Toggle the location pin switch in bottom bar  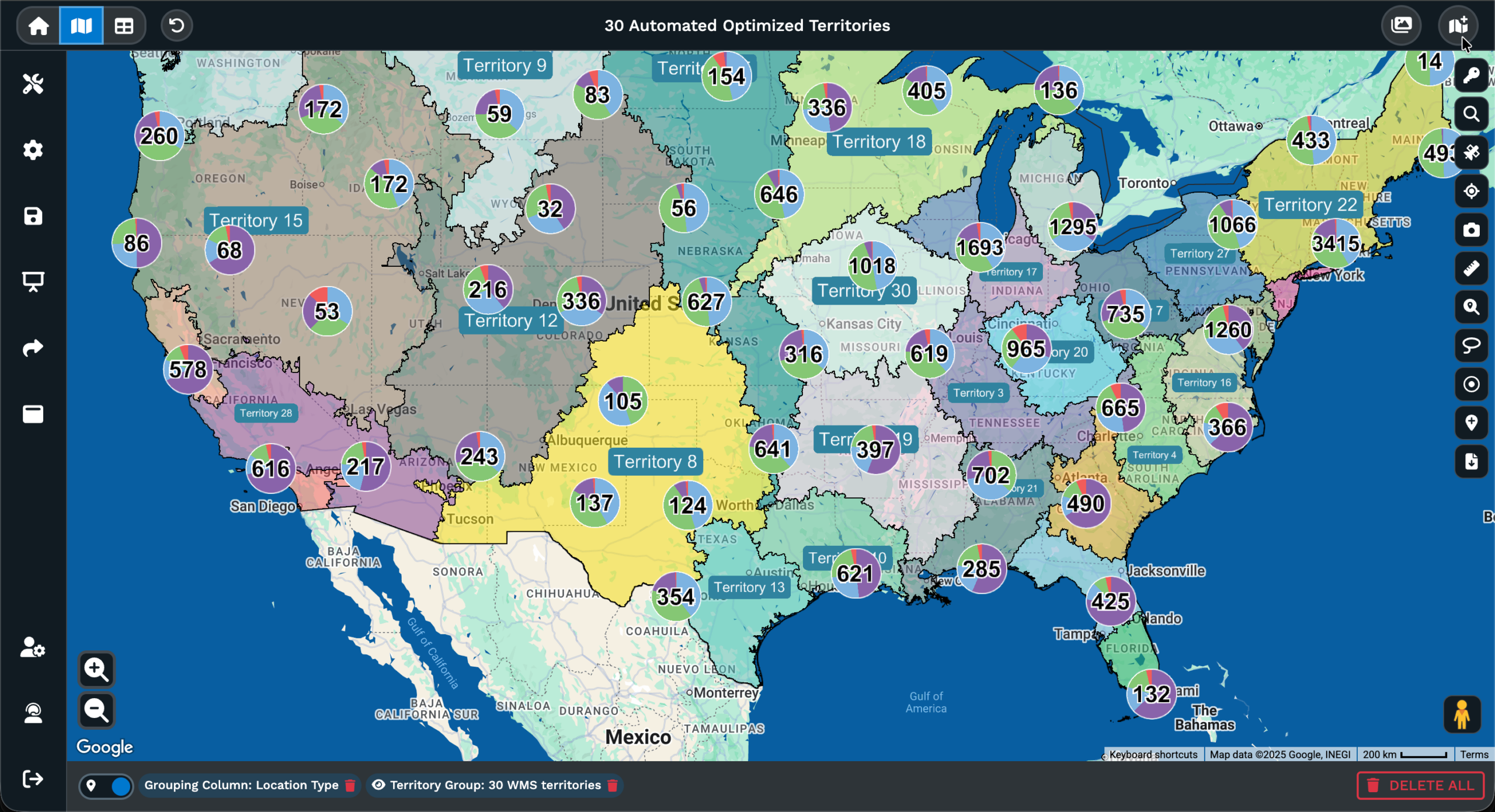coord(106,786)
